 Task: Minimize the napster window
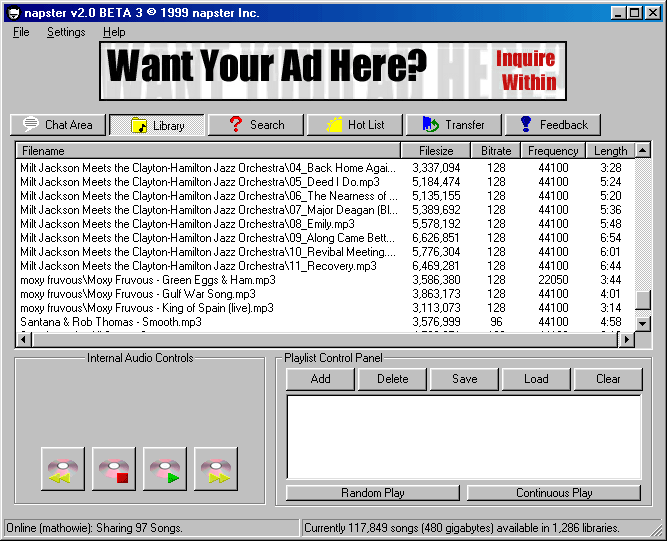coord(618,13)
